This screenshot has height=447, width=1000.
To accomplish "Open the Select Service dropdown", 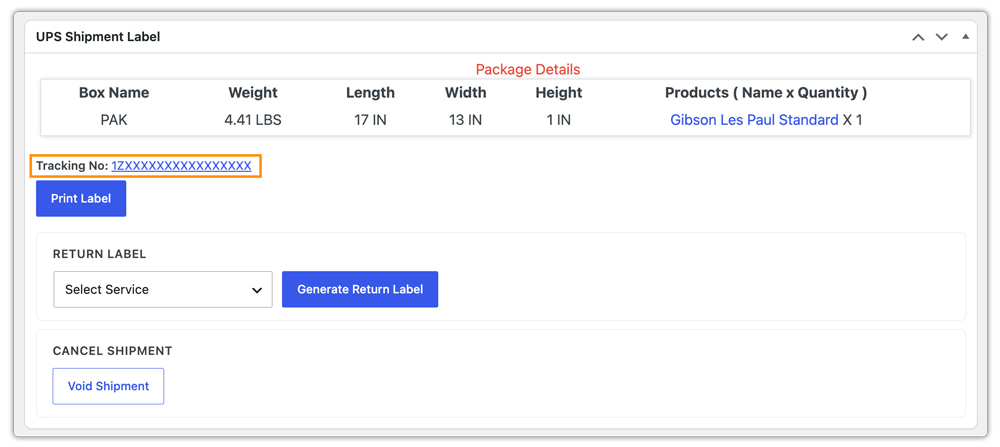I will 163,289.
